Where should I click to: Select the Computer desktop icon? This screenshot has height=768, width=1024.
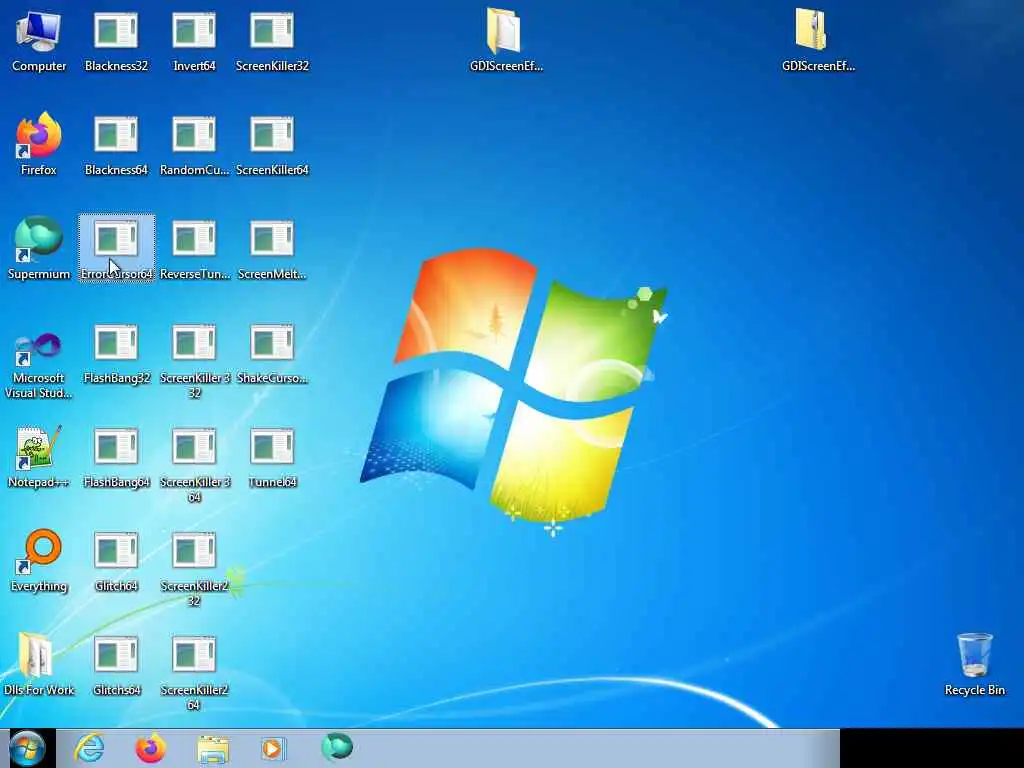[39, 41]
